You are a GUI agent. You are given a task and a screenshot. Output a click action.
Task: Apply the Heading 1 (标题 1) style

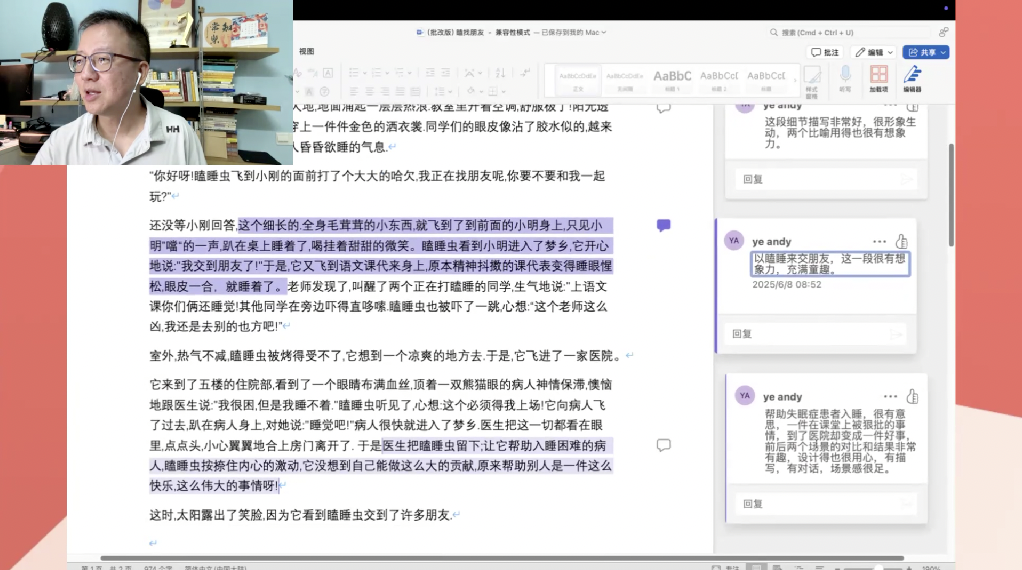[x=672, y=78]
